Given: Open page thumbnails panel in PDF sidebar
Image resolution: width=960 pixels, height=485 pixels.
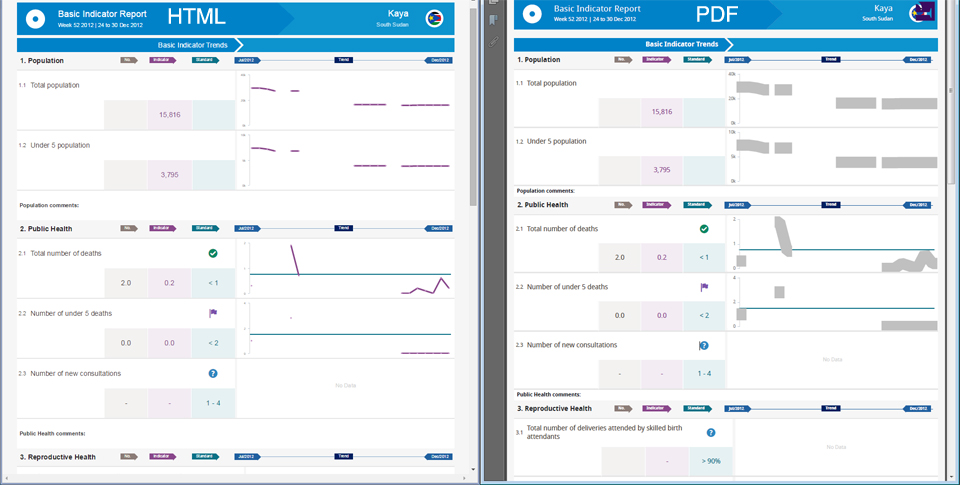Looking at the screenshot, I should (x=492, y=6).
